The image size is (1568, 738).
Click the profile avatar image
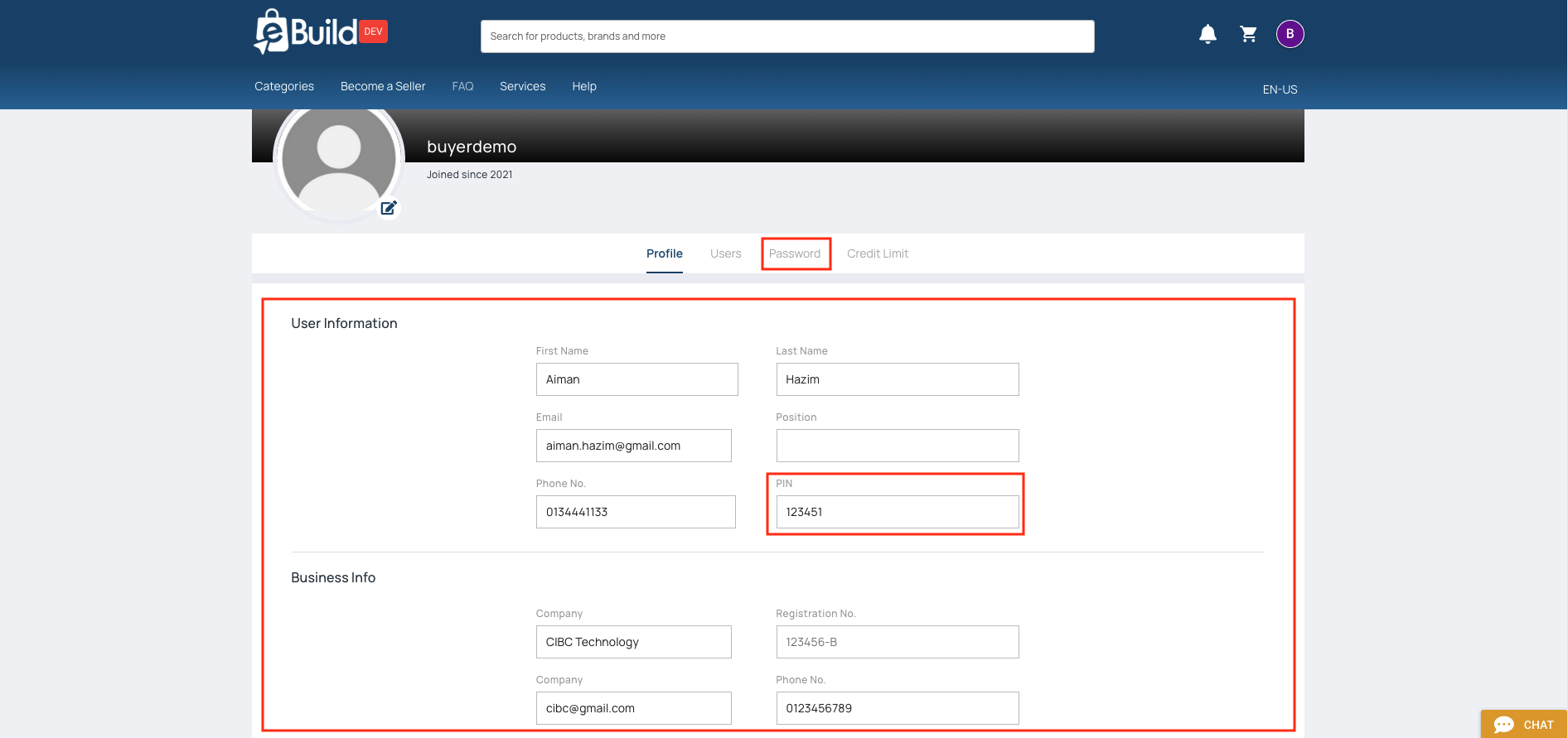pos(338,162)
